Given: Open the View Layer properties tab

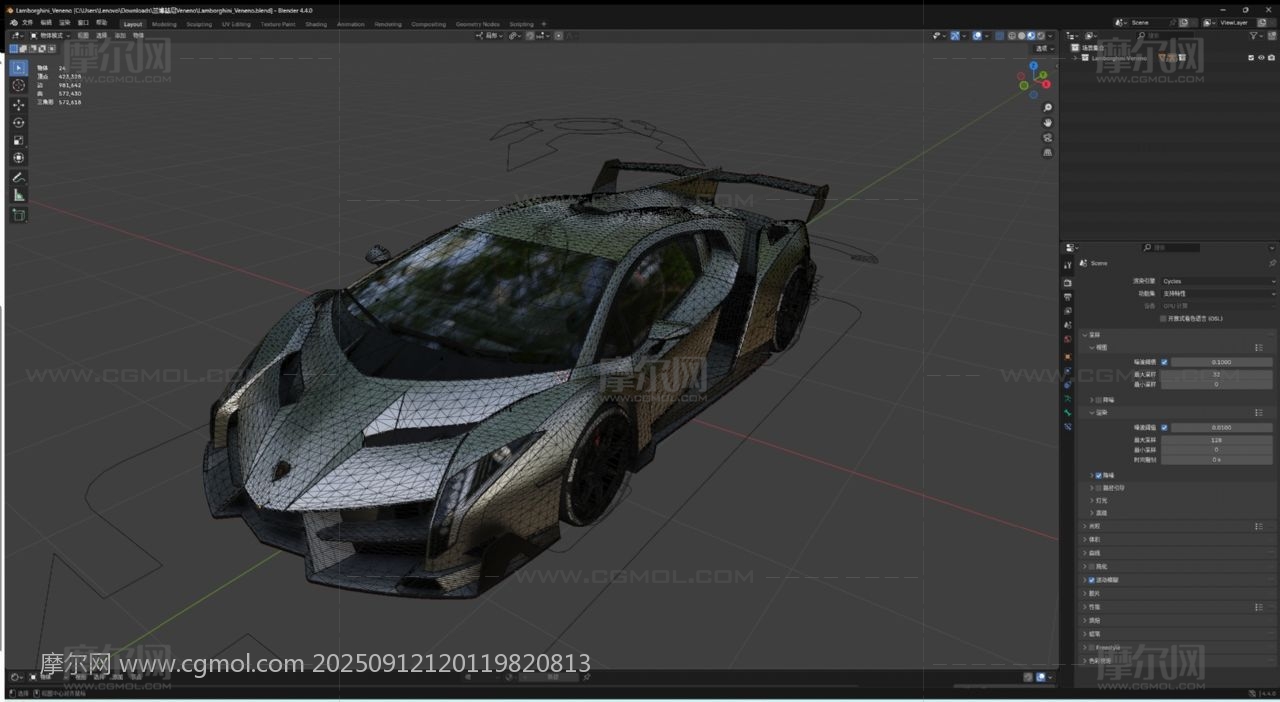Looking at the screenshot, I should (1068, 311).
